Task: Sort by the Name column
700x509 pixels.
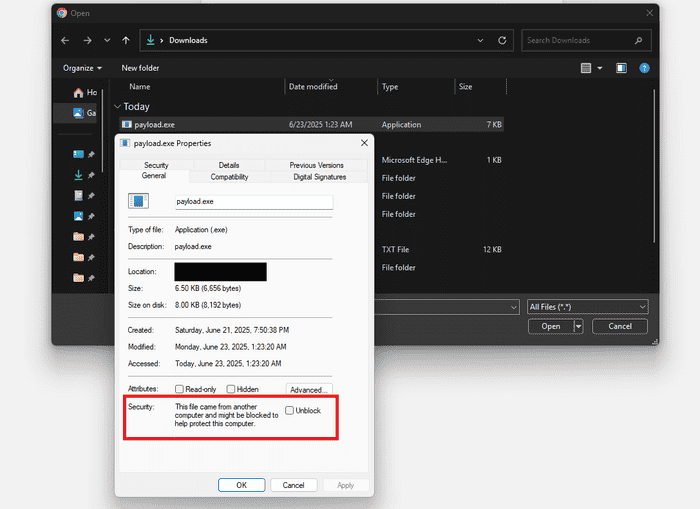Action: point(140,87)
